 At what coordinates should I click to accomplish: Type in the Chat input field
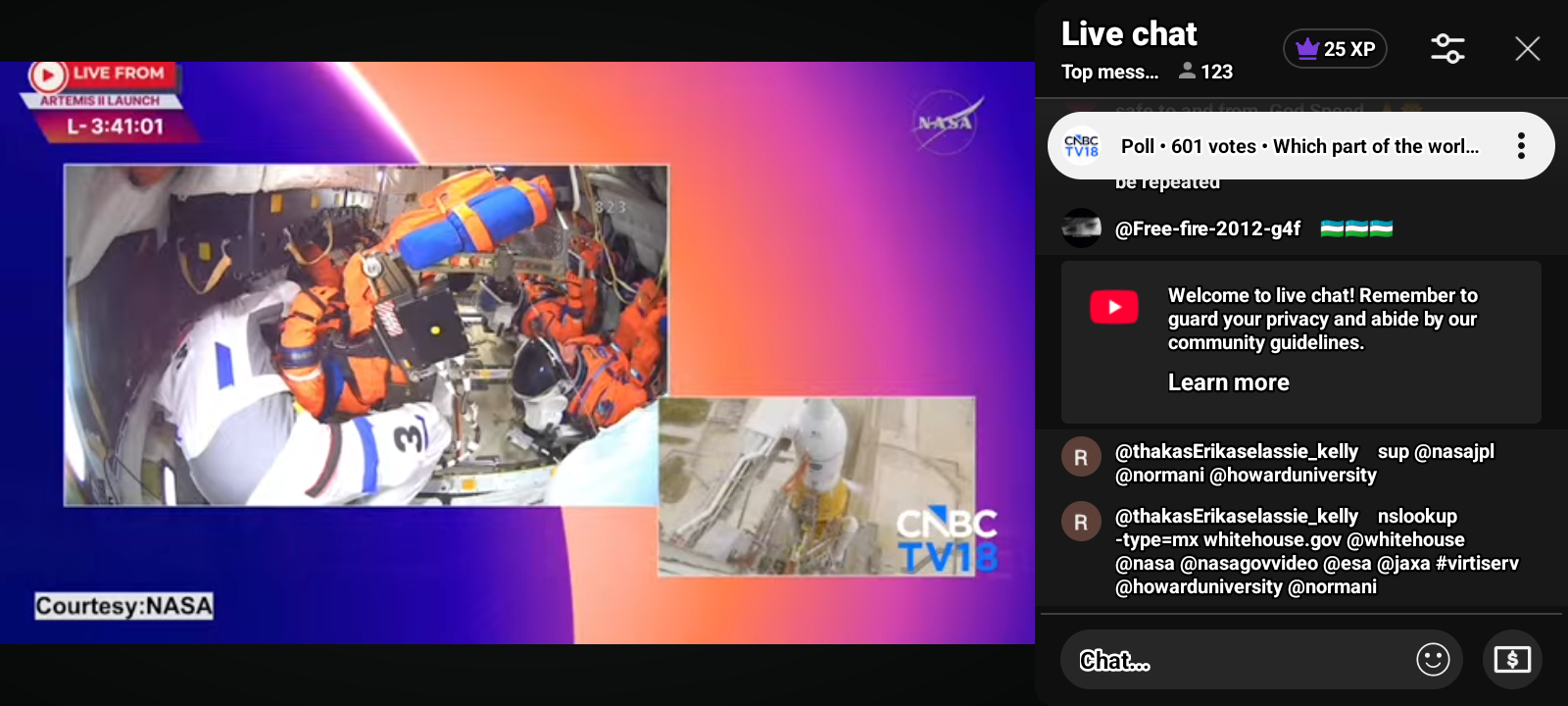1235,660
